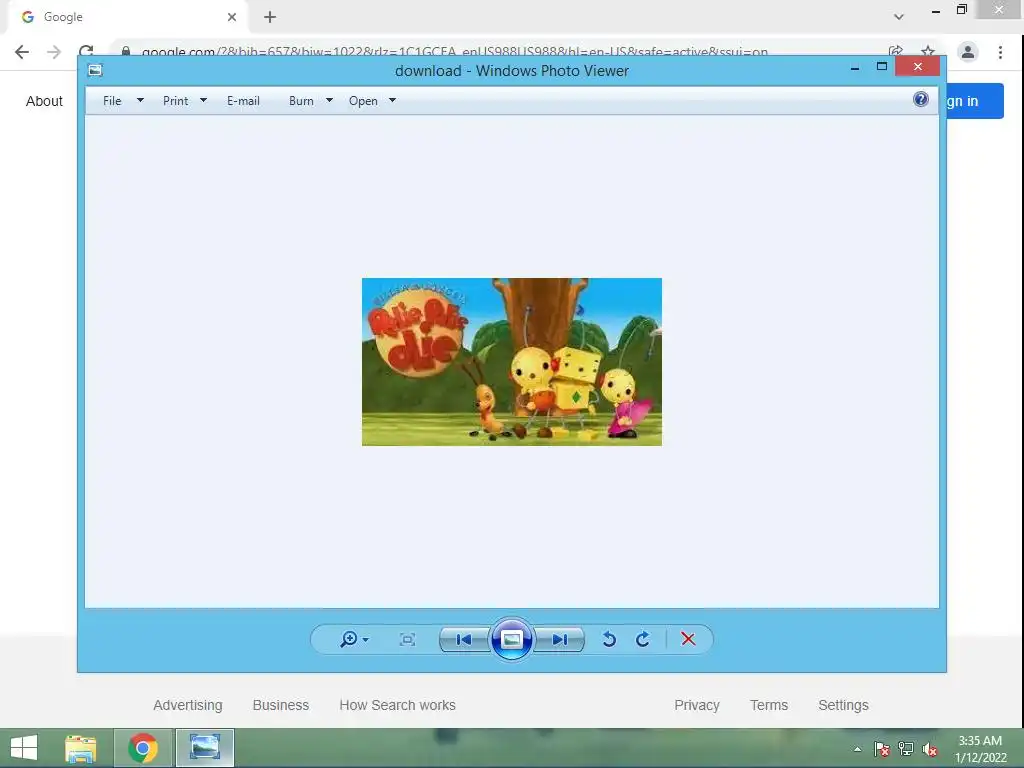Open the Burn menu
Image resolution: width=1024 pixels, height=768 pixels.
coord(301,101)
